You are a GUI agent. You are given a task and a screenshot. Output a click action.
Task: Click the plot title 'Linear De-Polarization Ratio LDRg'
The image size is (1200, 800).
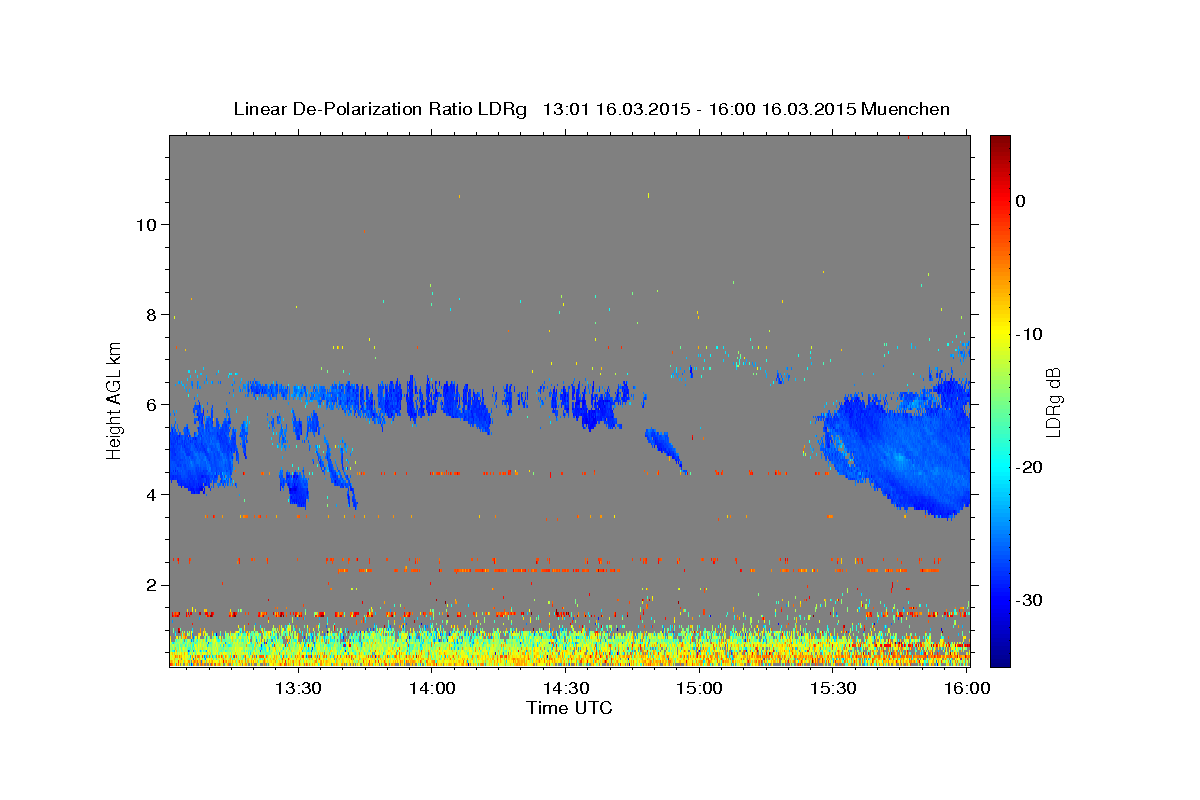coord(380,109)
